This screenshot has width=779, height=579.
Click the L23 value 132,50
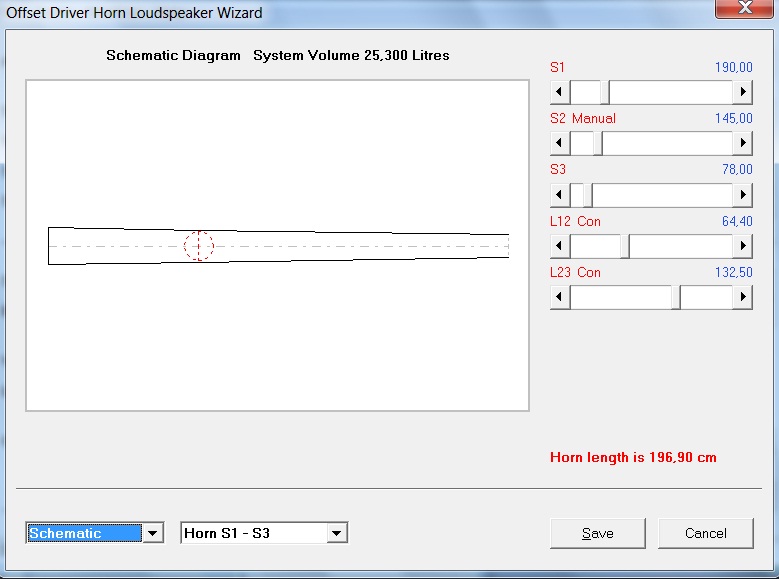[x=734, y=272]
